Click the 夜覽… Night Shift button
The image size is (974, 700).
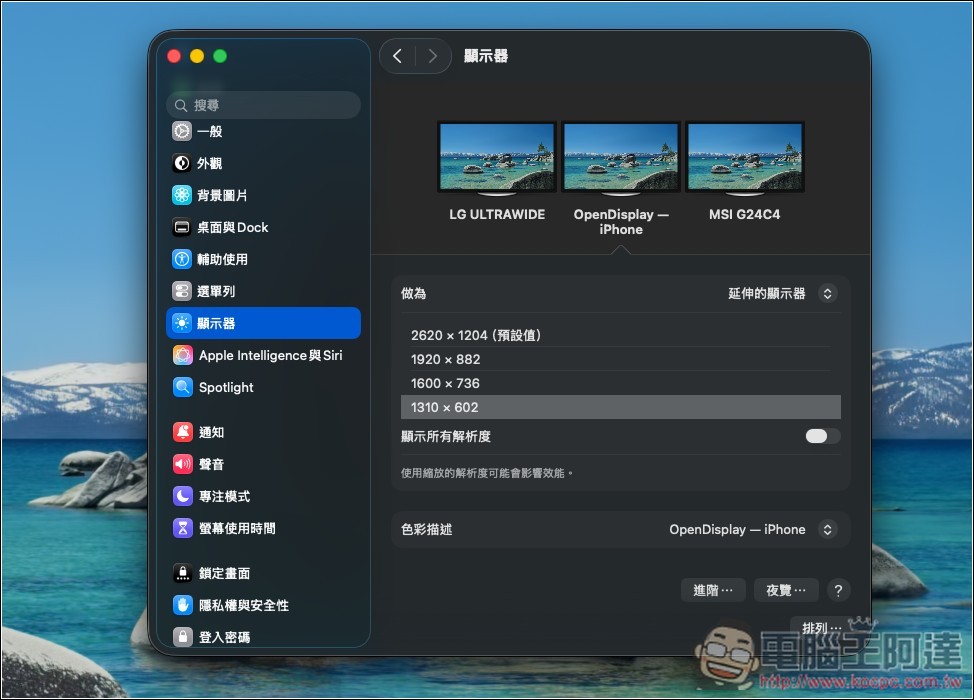(786, 590)
